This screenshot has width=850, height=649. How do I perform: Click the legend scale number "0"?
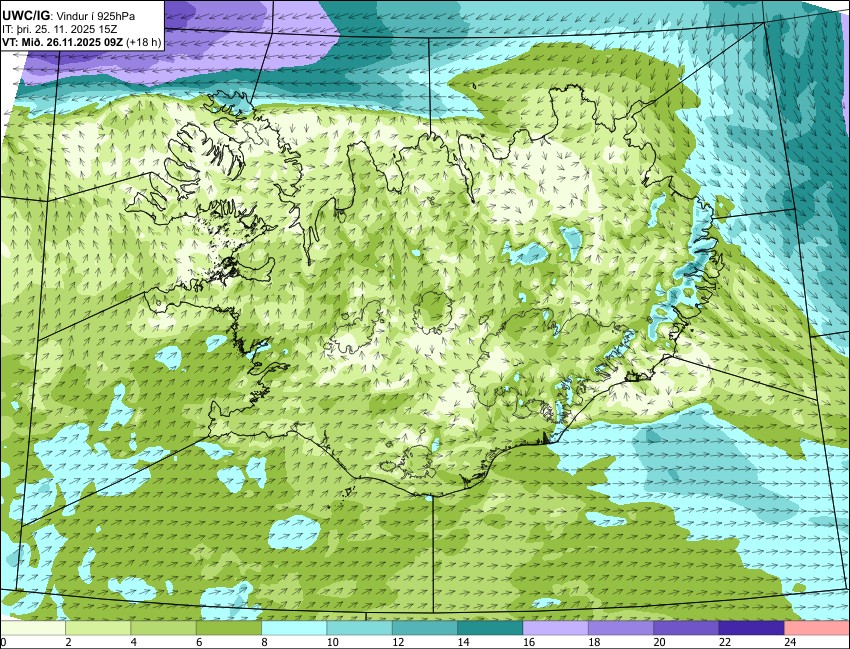click(x=3, y=642)
